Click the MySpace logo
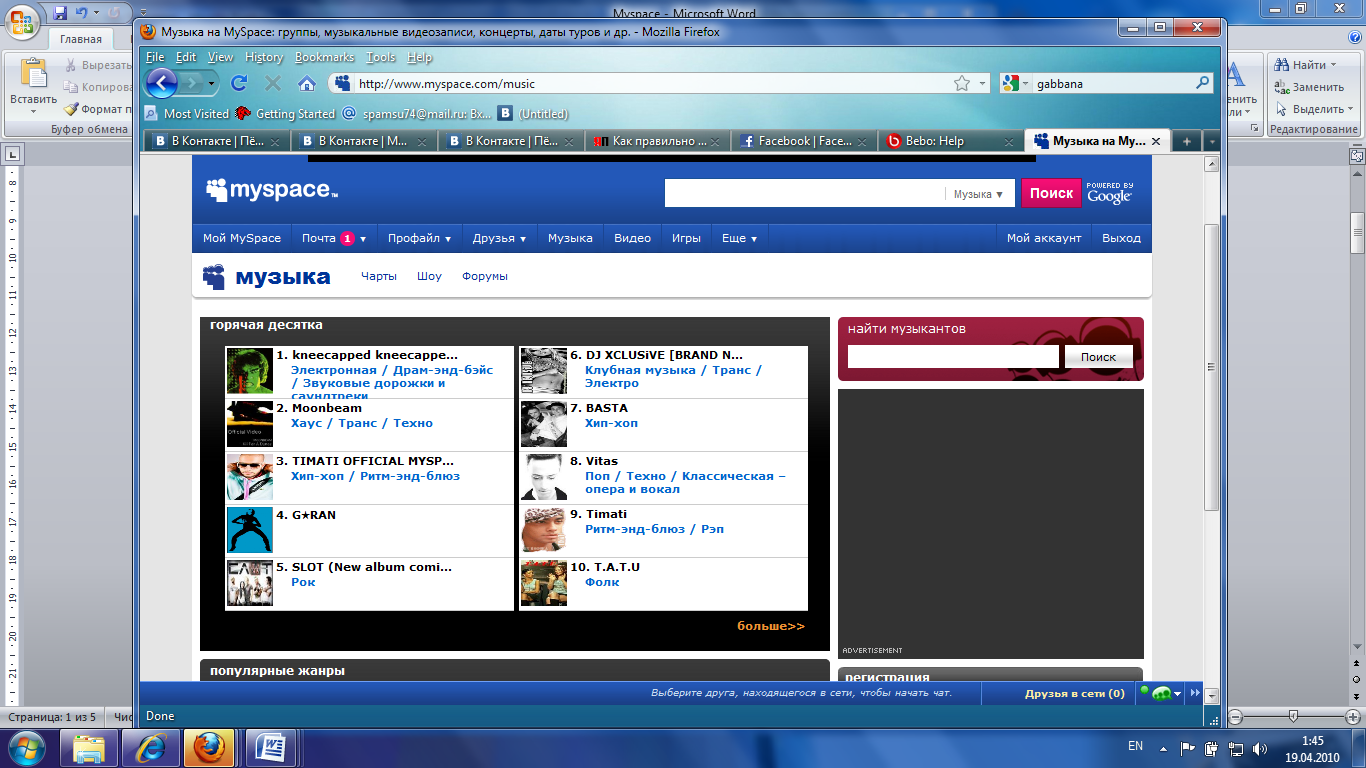1366x768 pixels. [x=272, y=190]
